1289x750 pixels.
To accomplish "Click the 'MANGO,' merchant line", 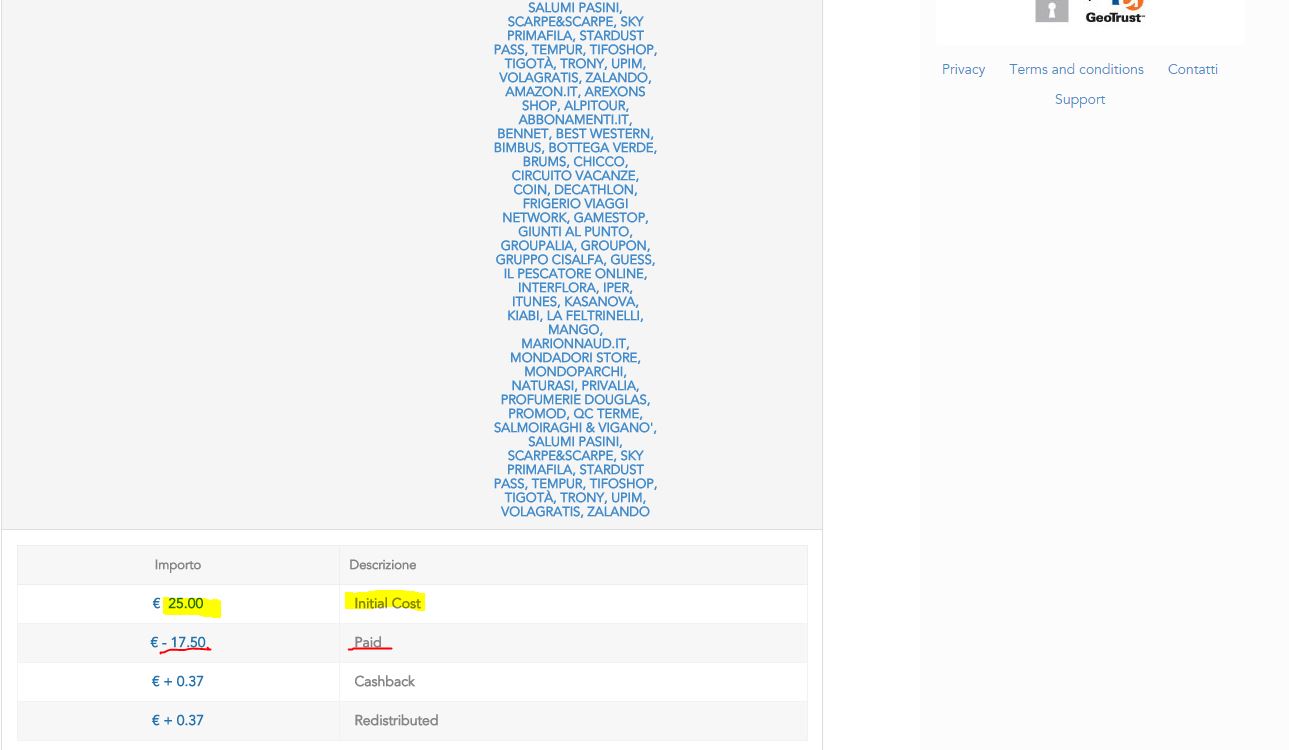I will 575,330.
